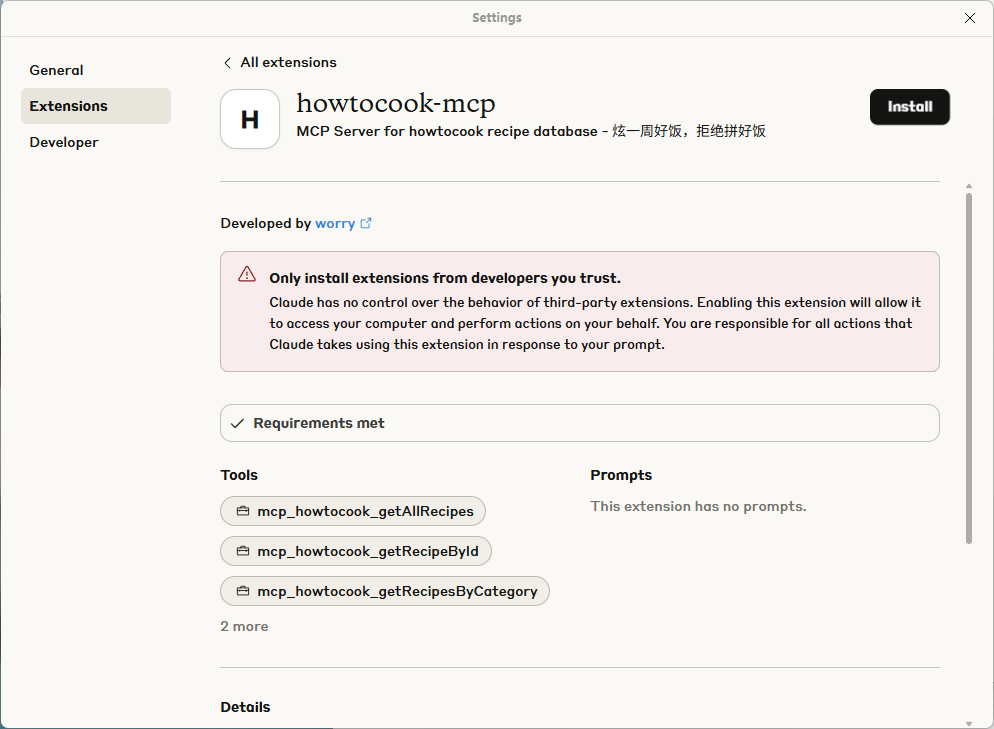Click the scrollbar down arrow
Screen dimensions: 994x729
969,723
